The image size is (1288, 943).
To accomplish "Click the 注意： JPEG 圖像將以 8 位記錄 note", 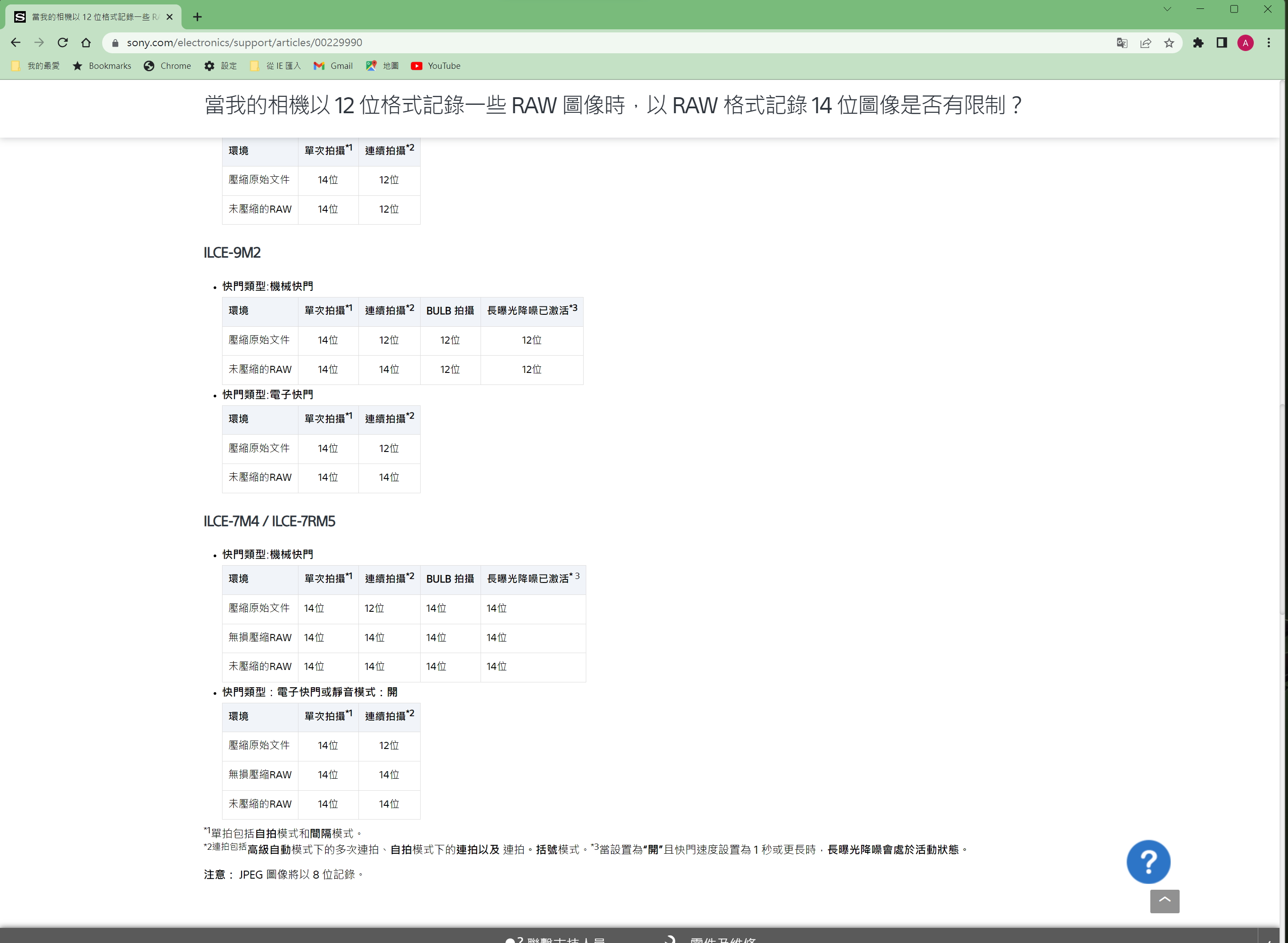I will pos(283,875).
